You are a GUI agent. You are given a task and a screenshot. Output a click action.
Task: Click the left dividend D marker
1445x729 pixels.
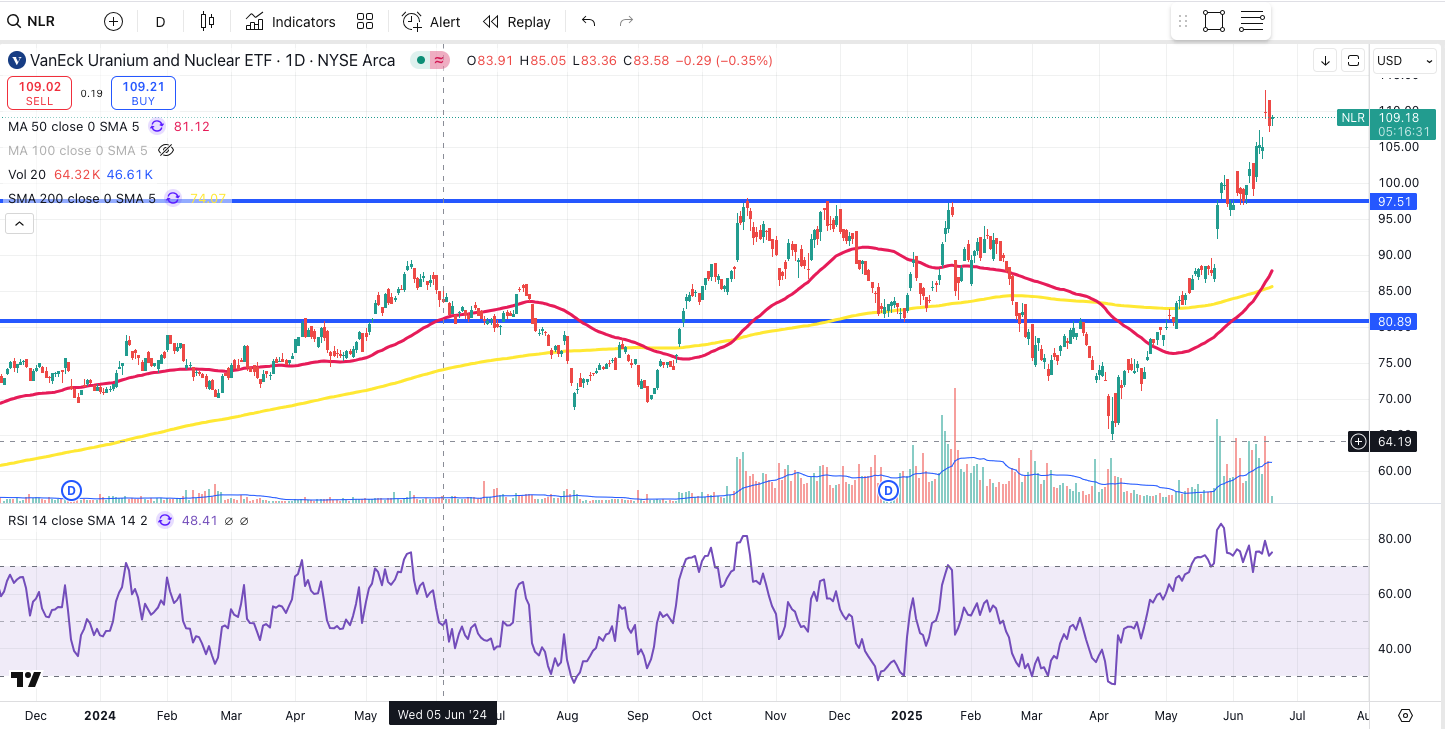[71, 490]
